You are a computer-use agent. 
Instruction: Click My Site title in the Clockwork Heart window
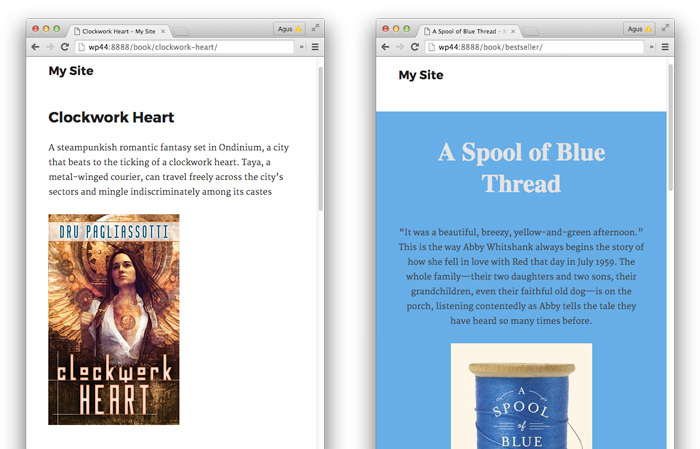(71, 71)
